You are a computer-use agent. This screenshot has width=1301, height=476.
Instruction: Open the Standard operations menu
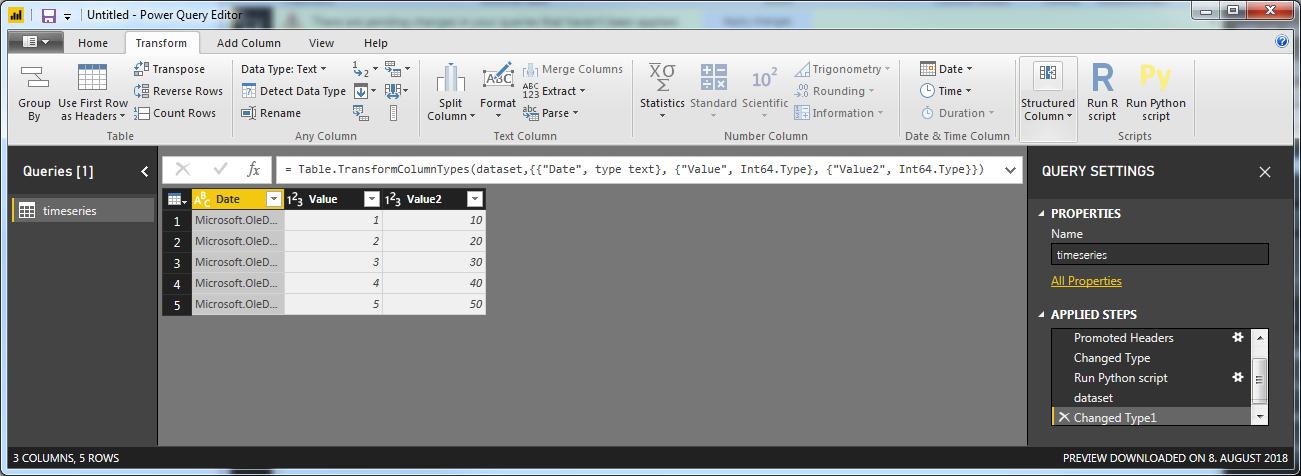point(713,93)
